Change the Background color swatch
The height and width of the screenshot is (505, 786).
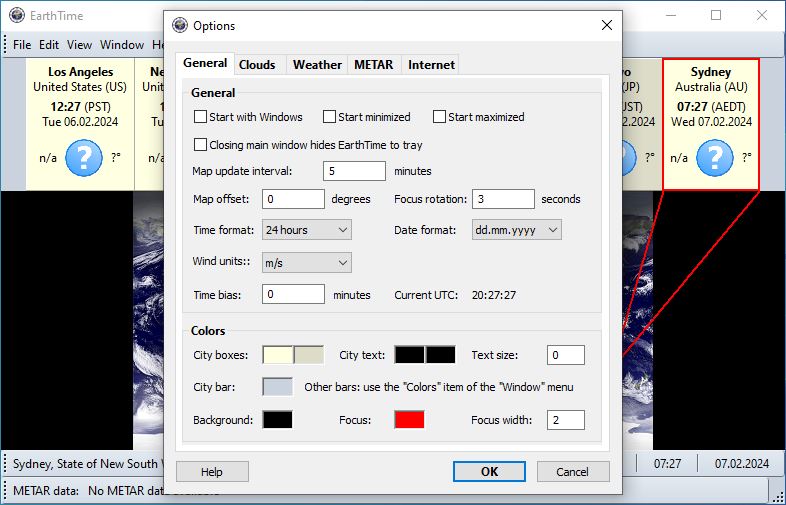278,420
